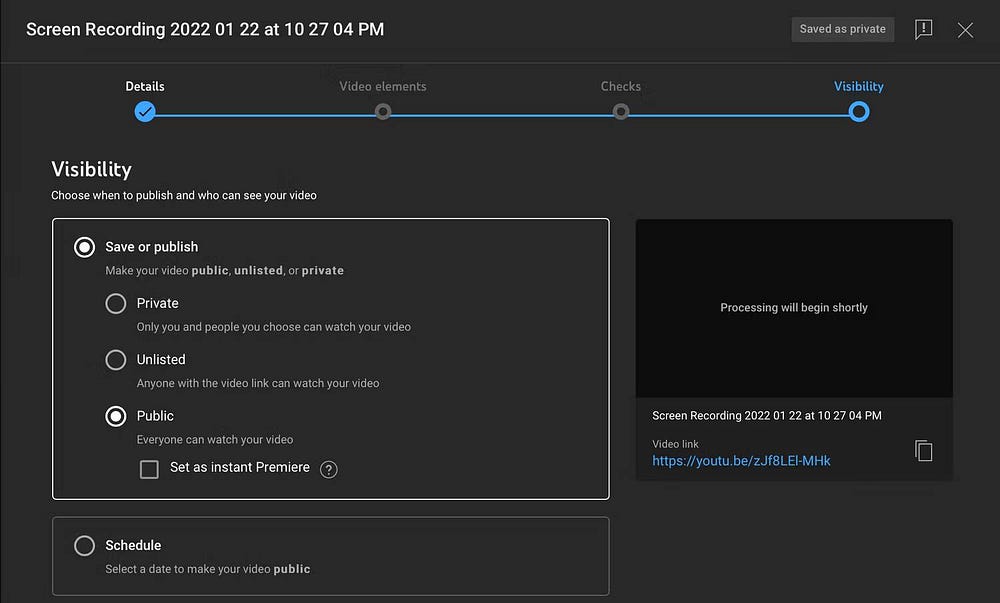
Task: Click the completed Details step checkmark
Action: coord(145,112)
